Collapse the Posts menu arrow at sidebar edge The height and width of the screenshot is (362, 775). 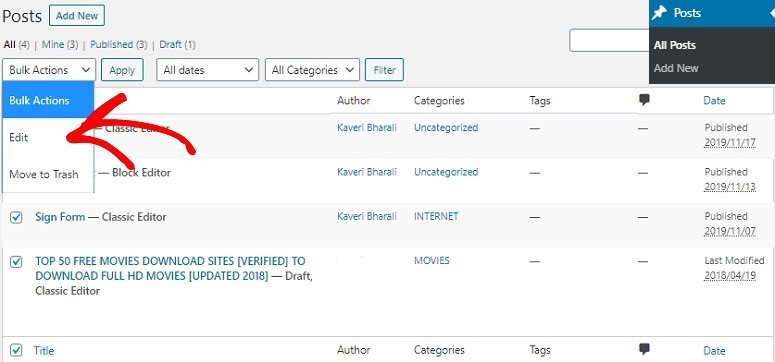click(x=772, y=13)
